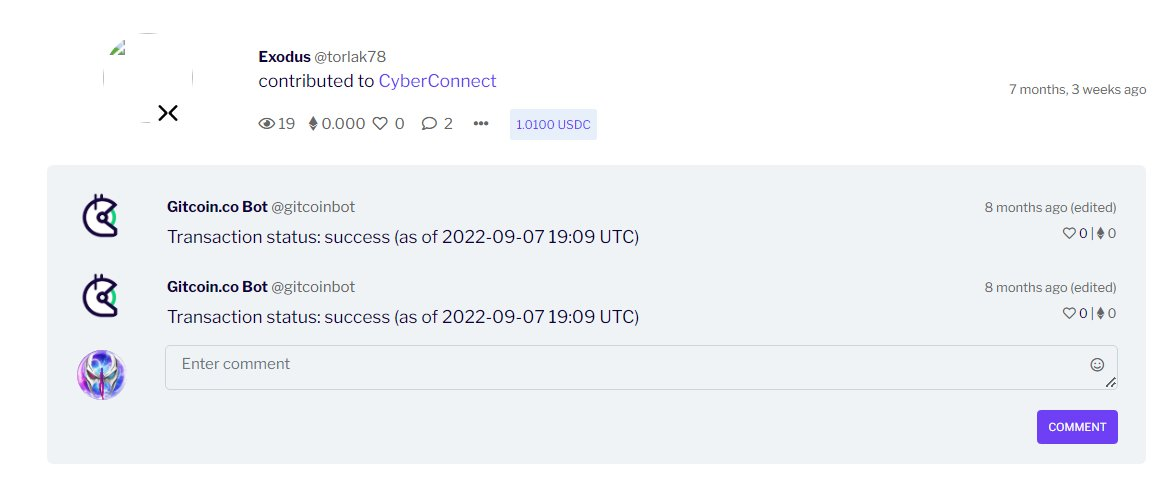The height and width of the screenshot is (482, 1175).
Task: Open the three-dots more options menu
Action: 481,124
